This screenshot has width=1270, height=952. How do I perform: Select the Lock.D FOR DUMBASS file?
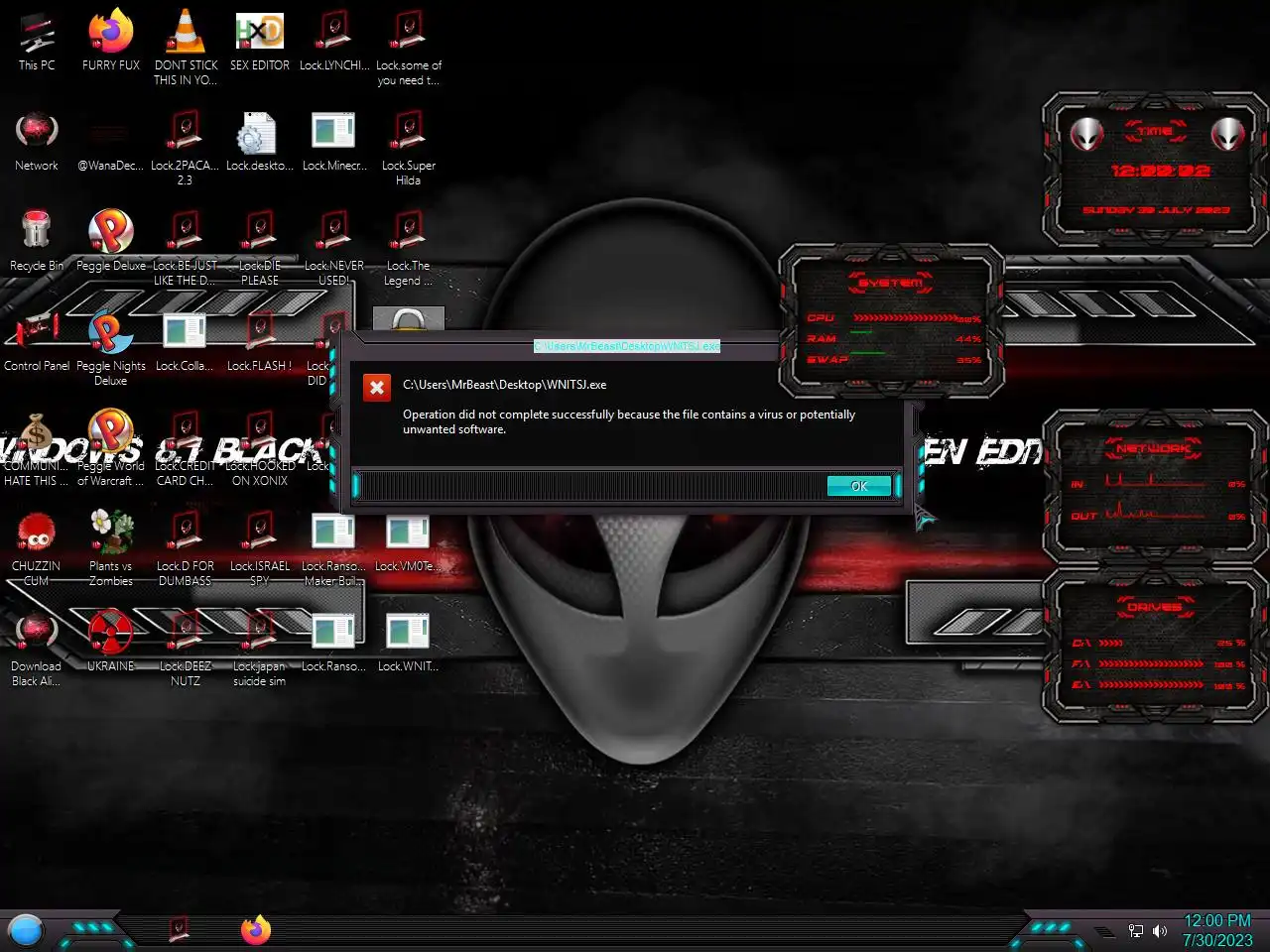tap(186, 549)
